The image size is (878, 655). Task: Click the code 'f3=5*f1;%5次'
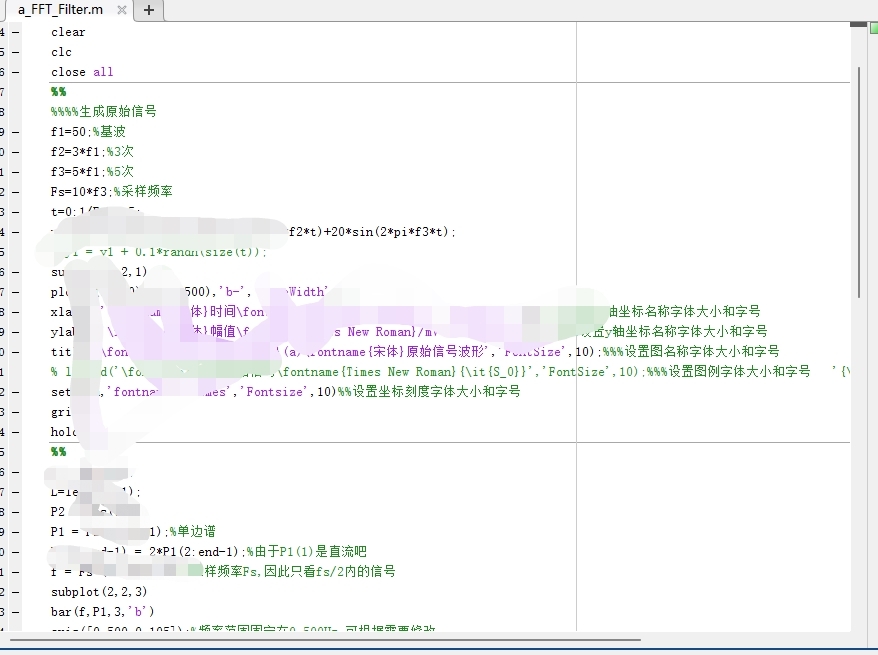(x=92, y=172)
